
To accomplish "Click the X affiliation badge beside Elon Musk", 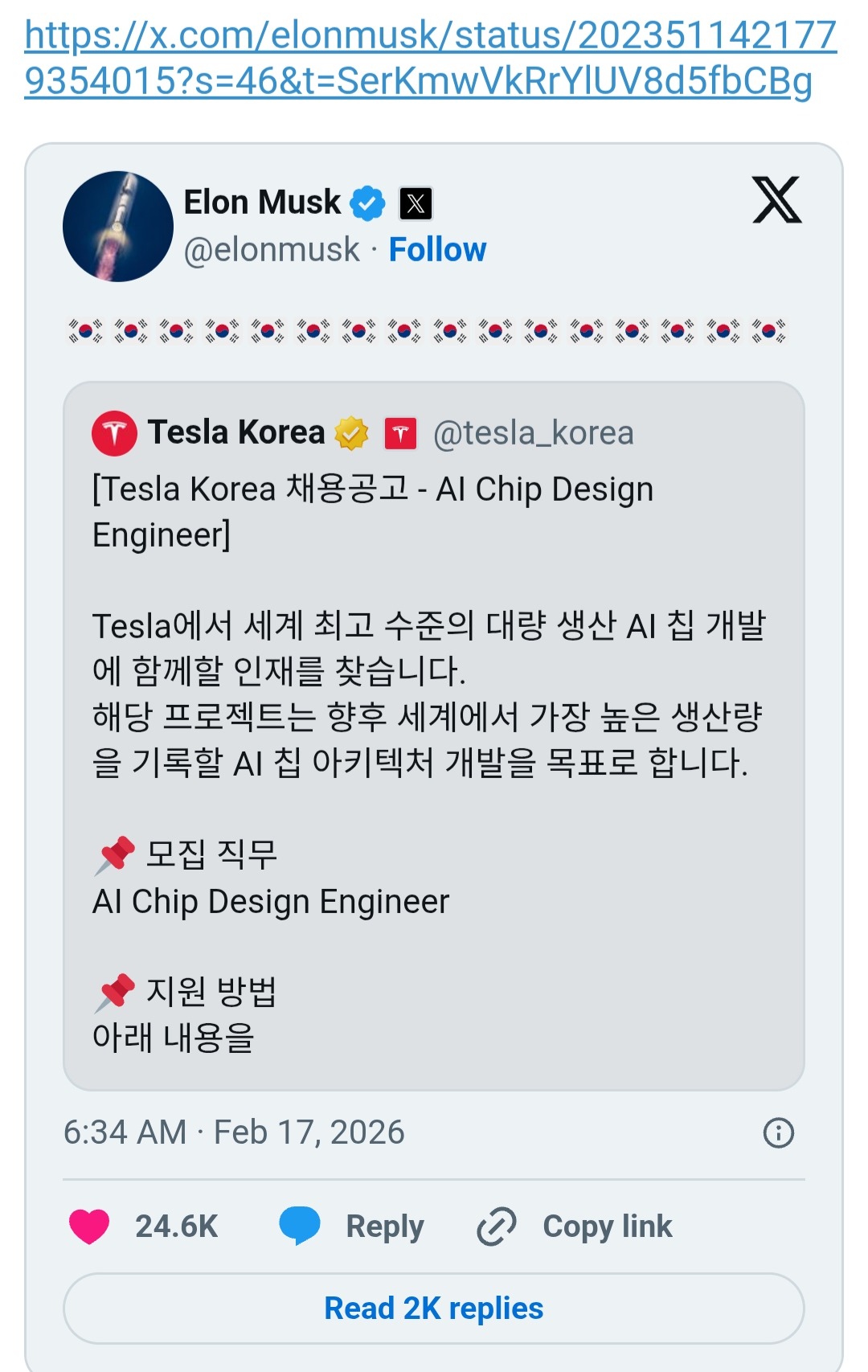I will (x=416, y=203).
